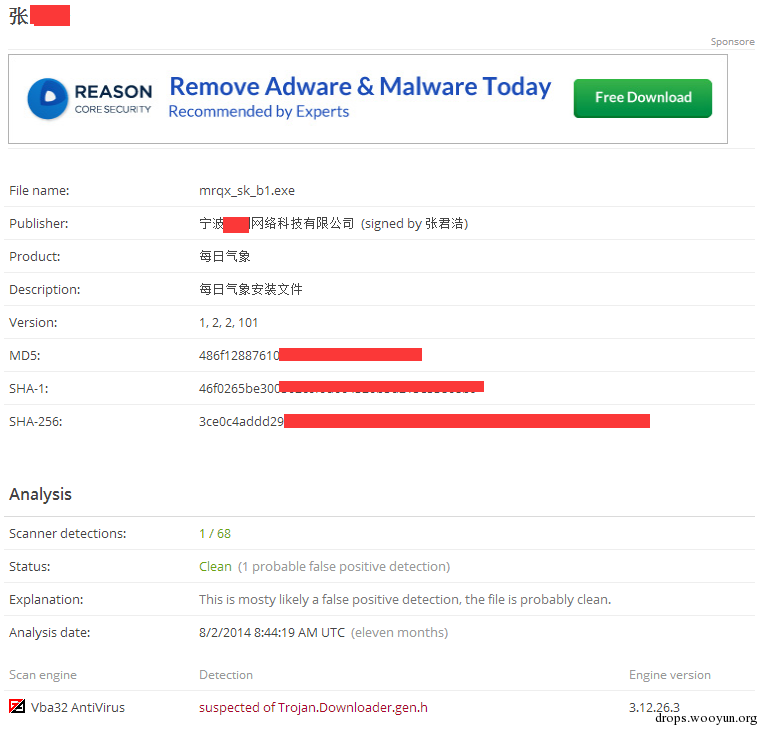This screenshot has width=761, height=730.
Task: Click the Engine version column header
Action: (670, 675)
